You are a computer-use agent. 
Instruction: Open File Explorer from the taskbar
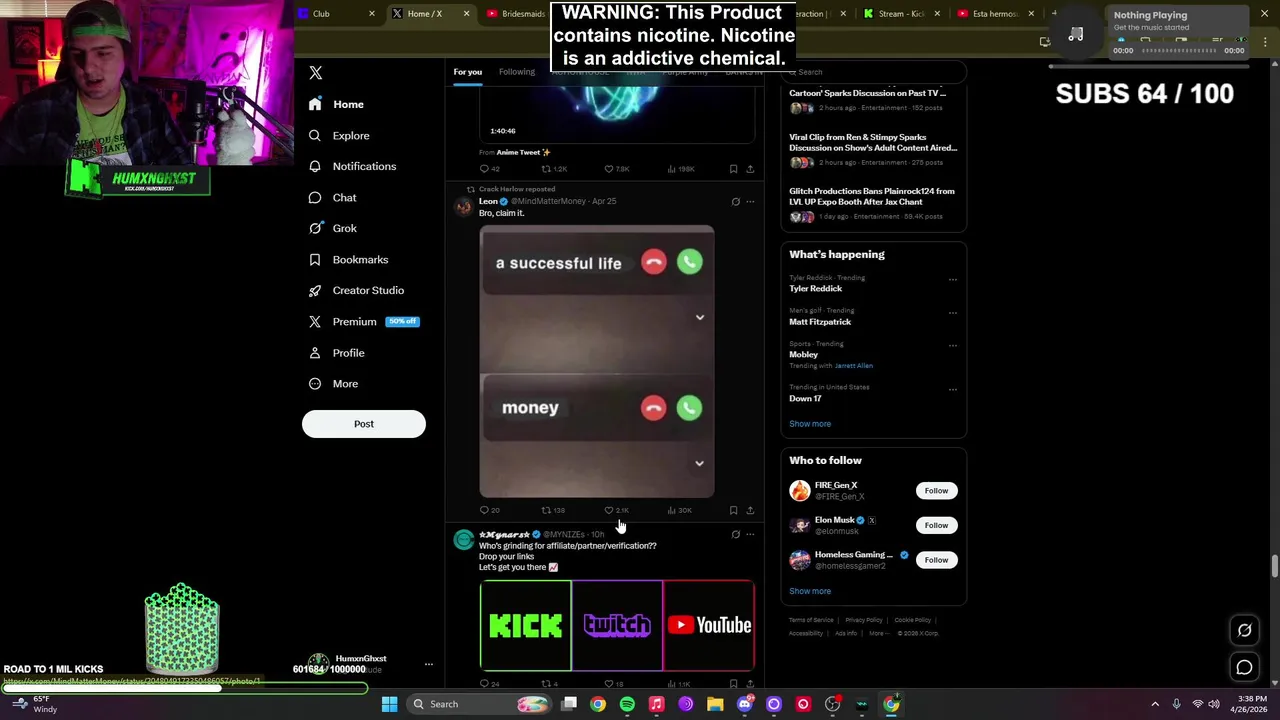click(715, 704)
